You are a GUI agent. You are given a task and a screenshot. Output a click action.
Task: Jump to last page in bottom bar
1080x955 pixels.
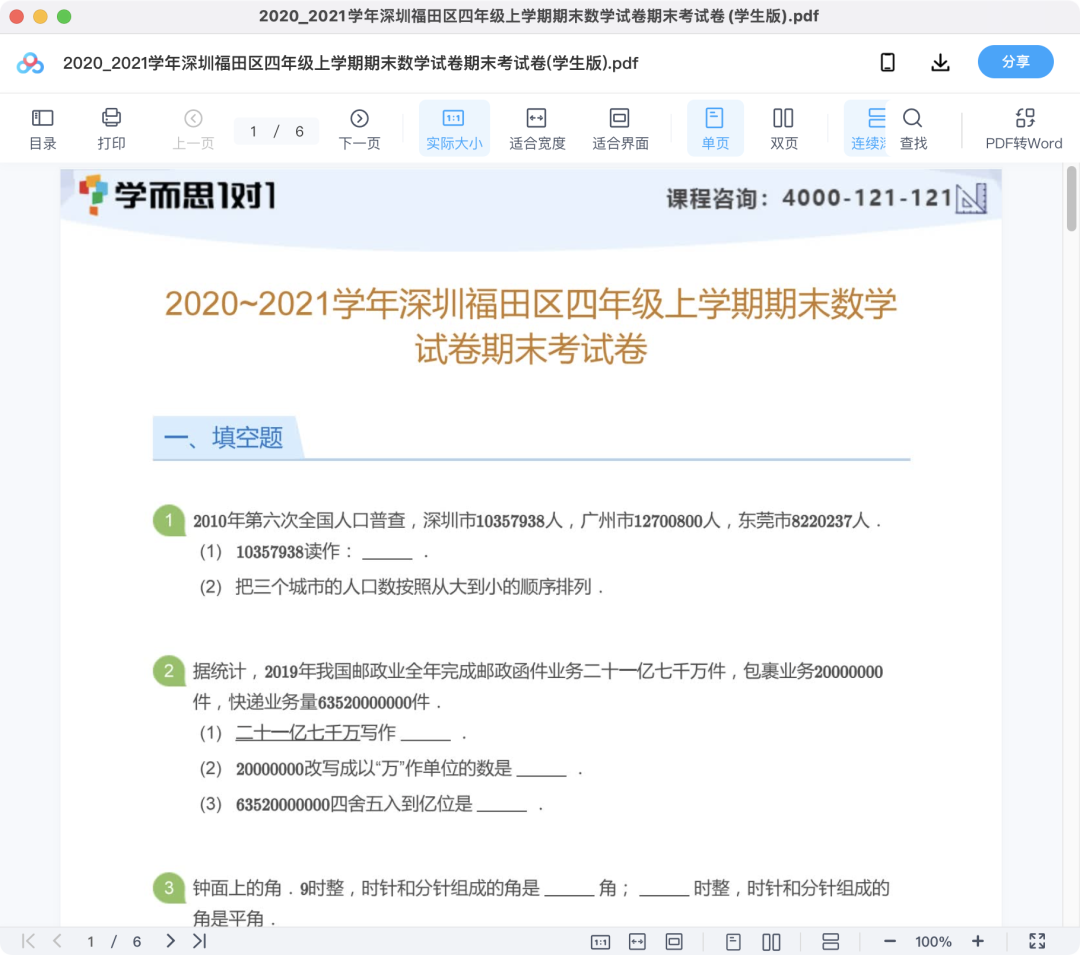coord(200,941)
